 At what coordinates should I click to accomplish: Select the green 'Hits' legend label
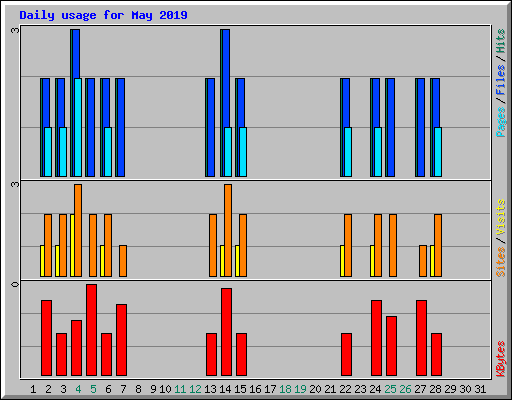click(x=500, y=41)
